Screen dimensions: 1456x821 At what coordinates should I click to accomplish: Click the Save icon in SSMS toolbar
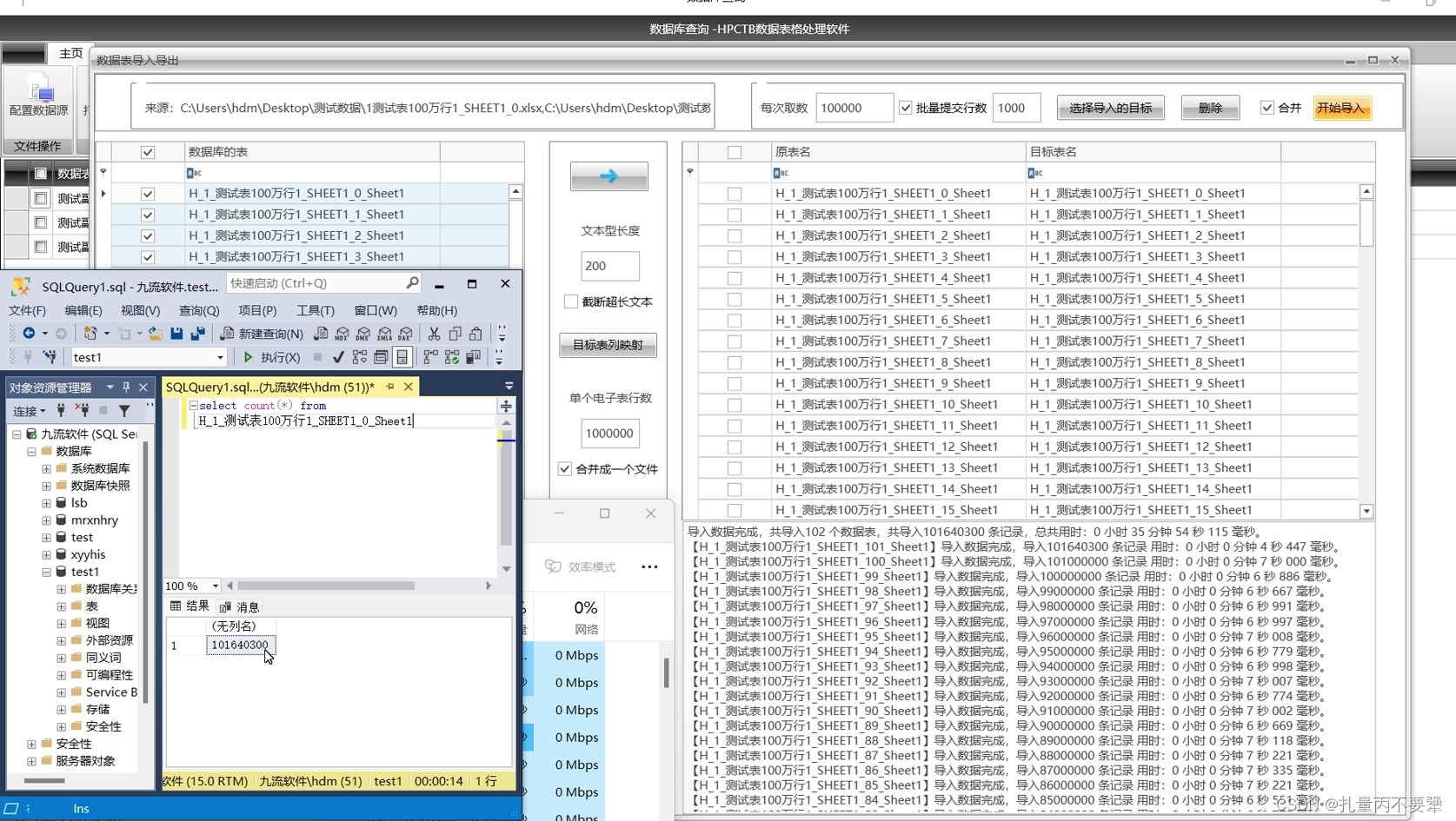176,334
